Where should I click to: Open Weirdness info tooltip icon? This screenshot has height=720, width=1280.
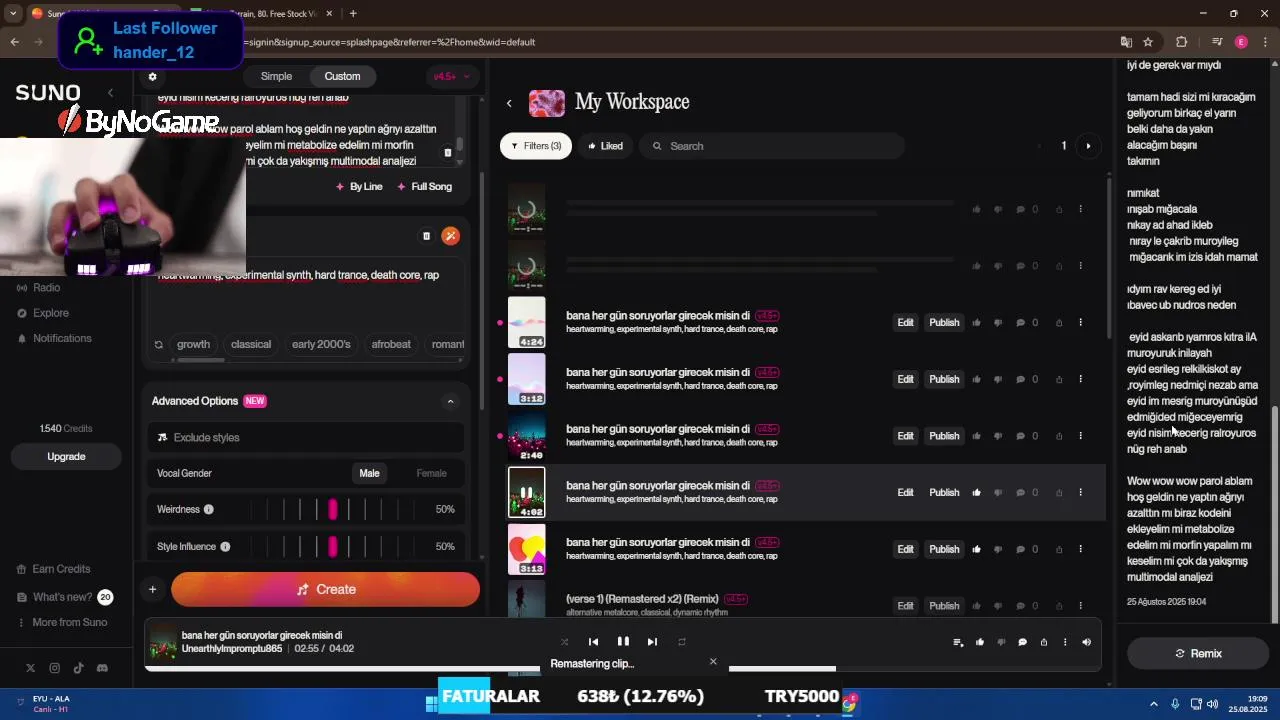click(209, 509)
